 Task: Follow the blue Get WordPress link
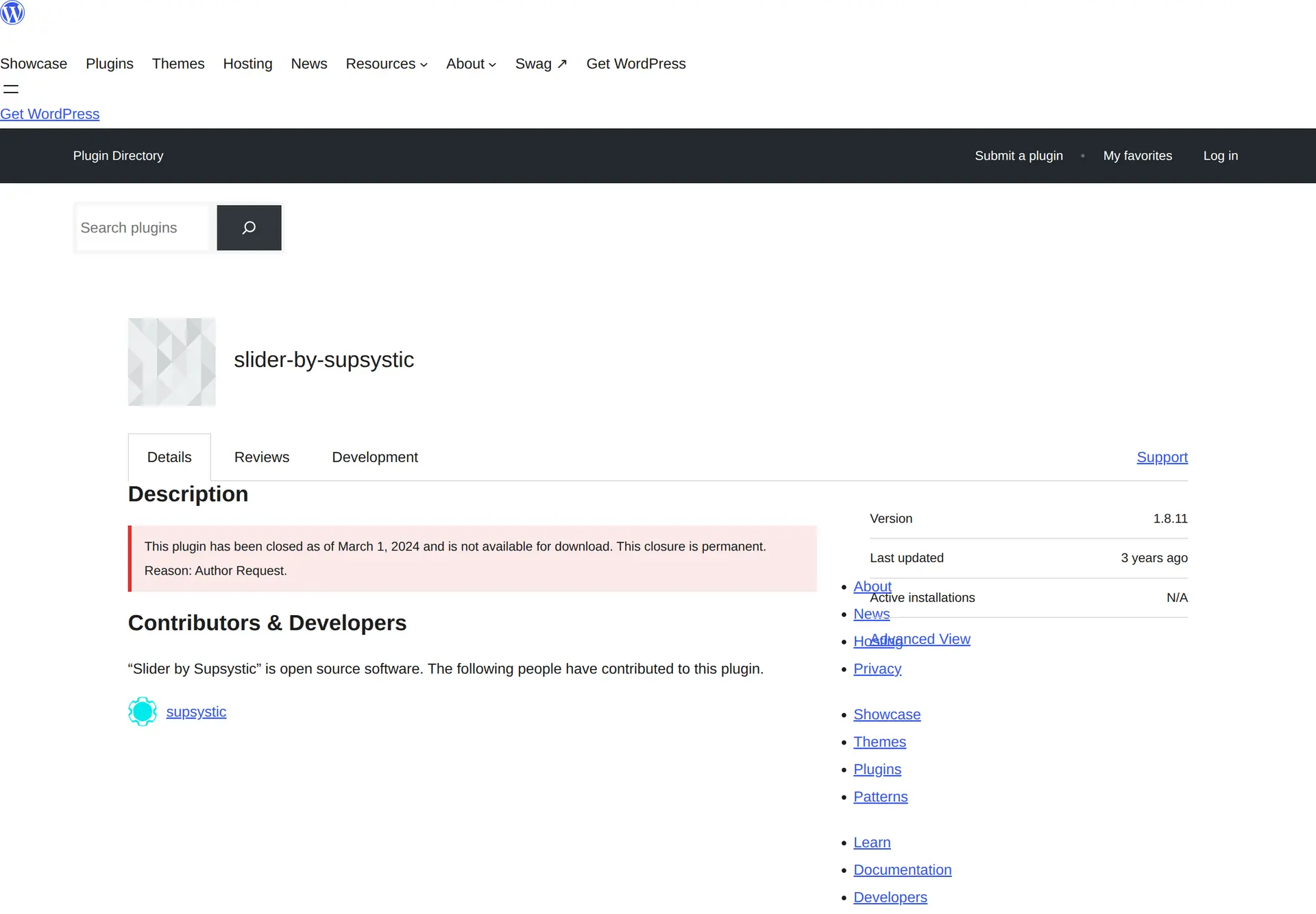coord(50,114)
